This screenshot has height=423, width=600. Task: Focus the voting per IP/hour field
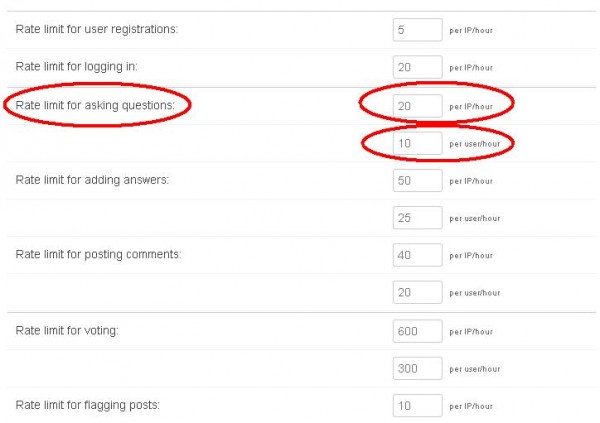click(418, 330)
